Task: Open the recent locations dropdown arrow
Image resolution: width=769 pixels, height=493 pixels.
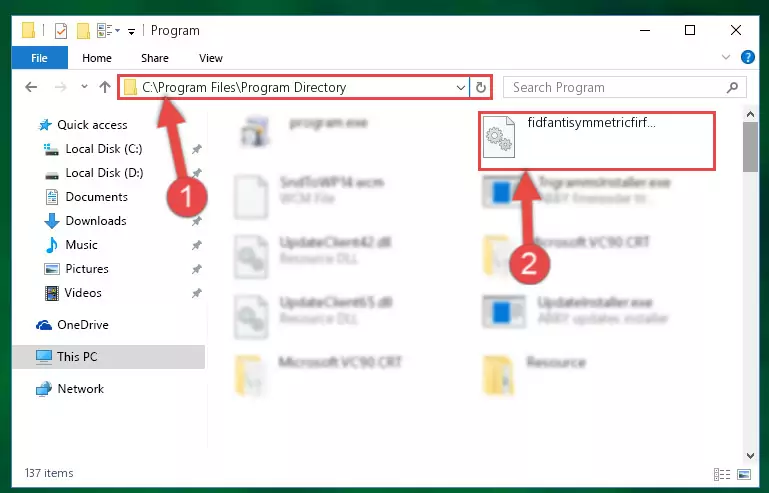Action: pyautogui.click(x=84, y=87)
